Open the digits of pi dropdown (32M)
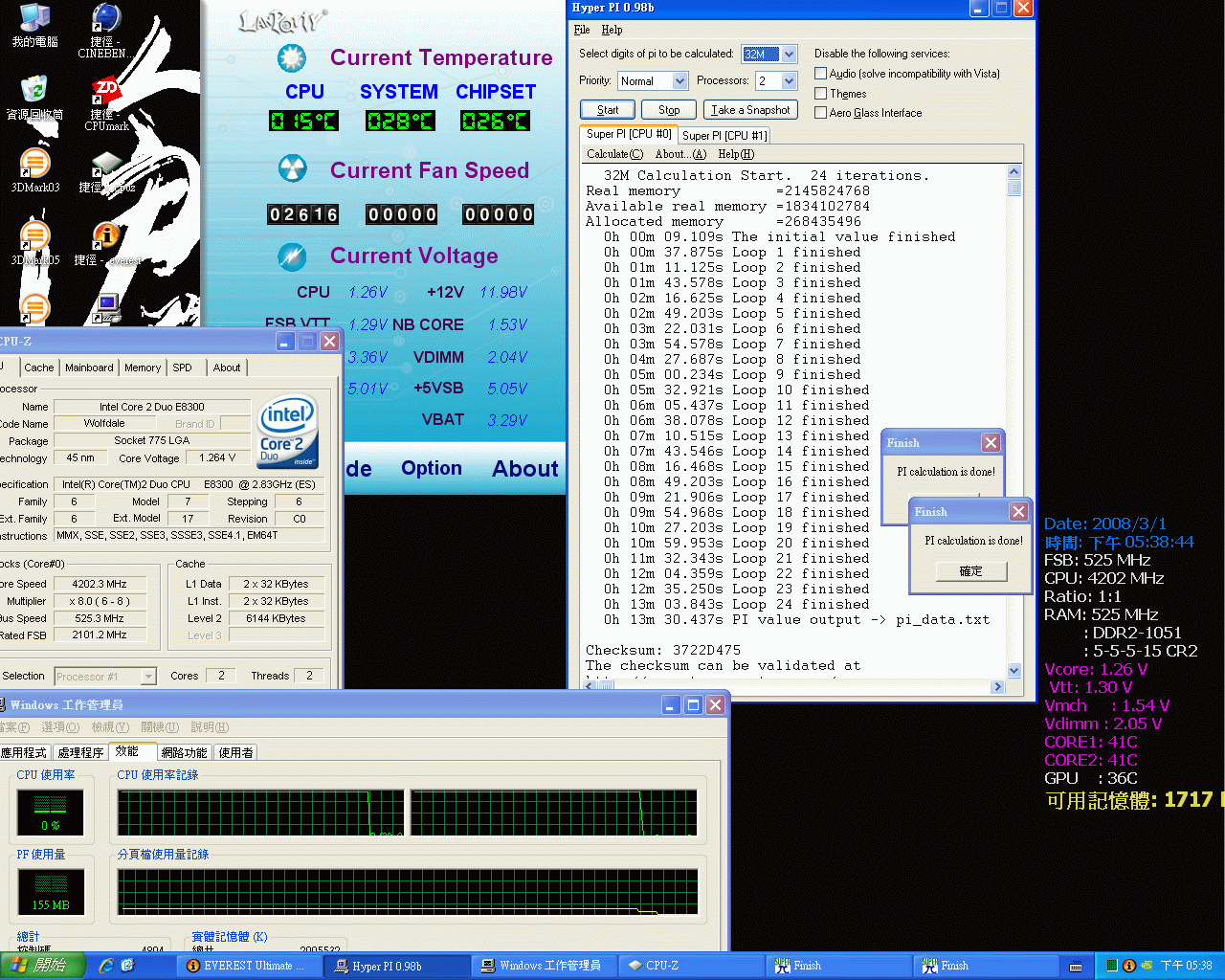 click(789, 55)
